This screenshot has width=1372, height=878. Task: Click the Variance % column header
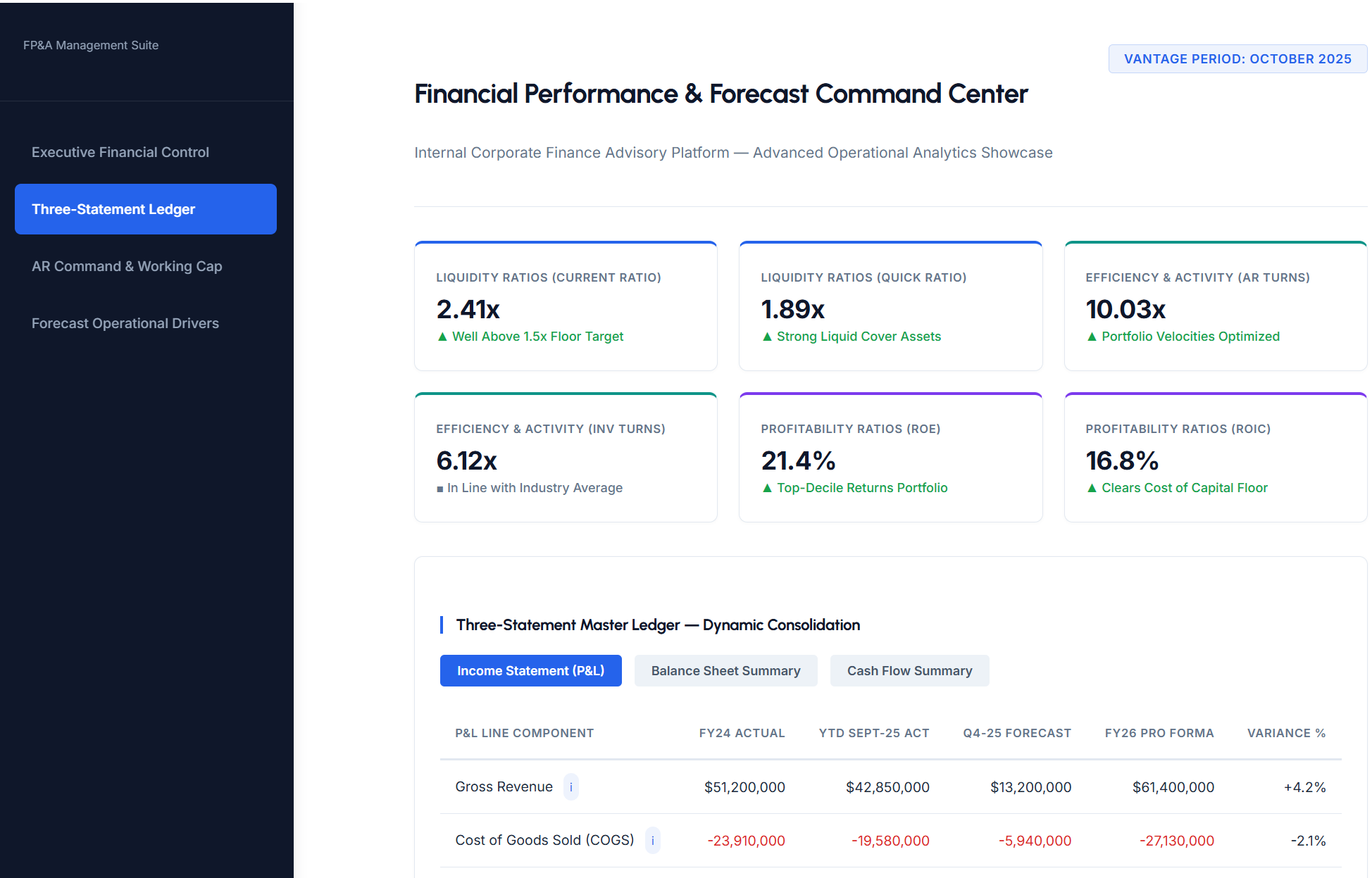point(1286,733)
